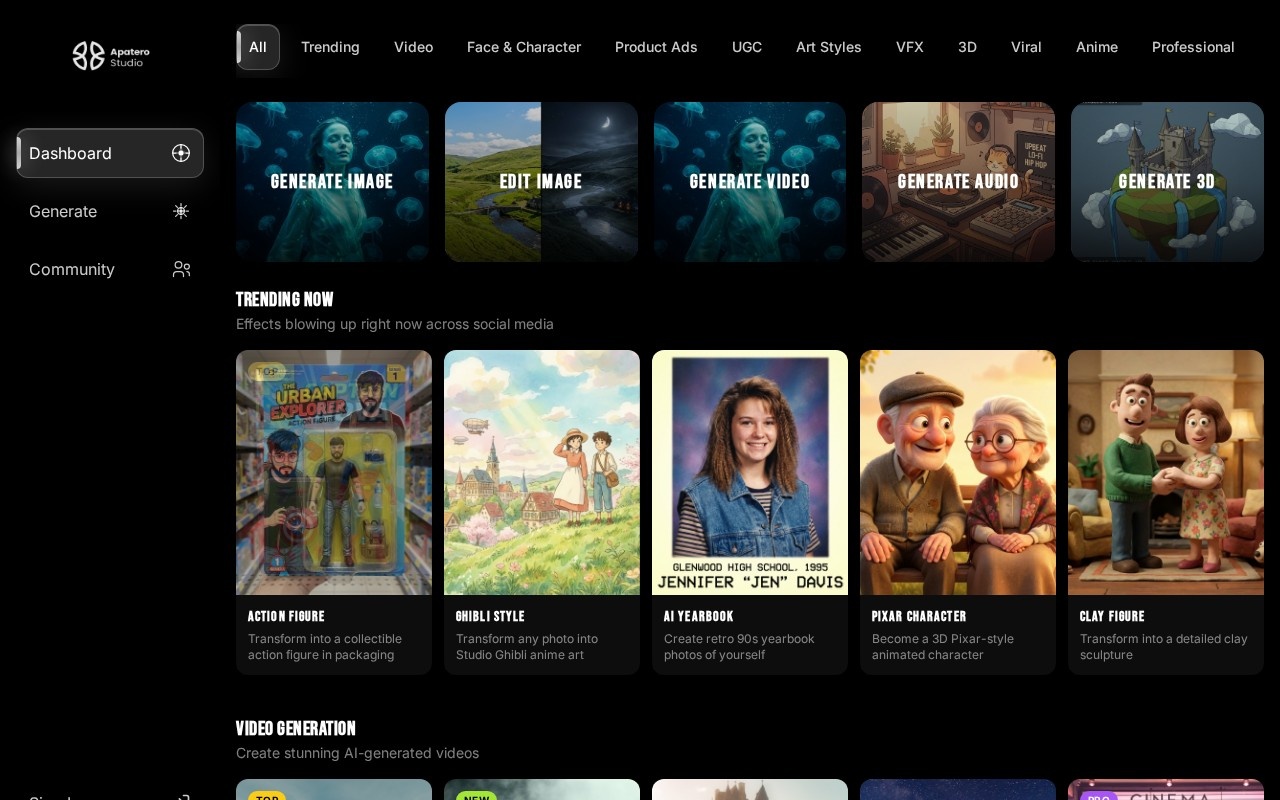Viewport: 1280px width, 800px height.
Task: Open Community in sidebar
Action: click(110, 269)
